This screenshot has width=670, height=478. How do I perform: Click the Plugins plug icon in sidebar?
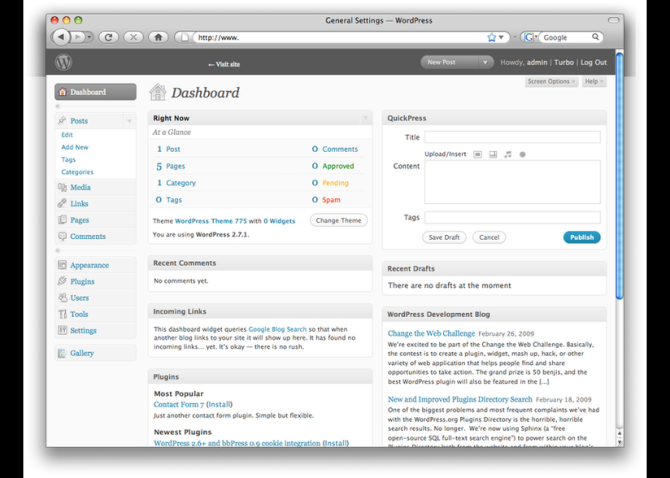[x=62, y=281]
